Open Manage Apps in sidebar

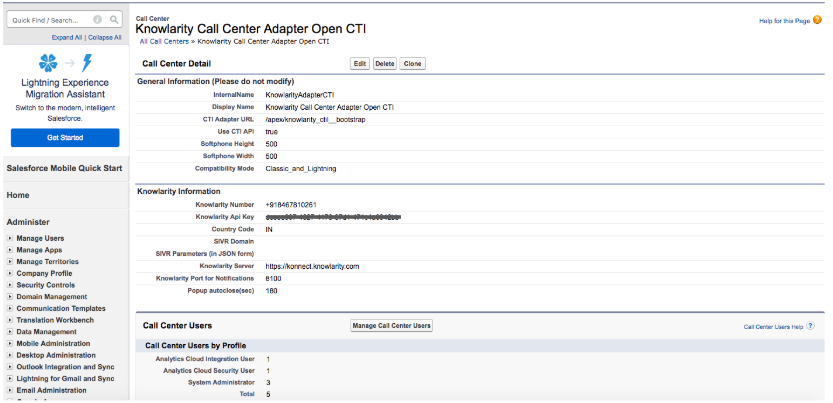(39, 250)
